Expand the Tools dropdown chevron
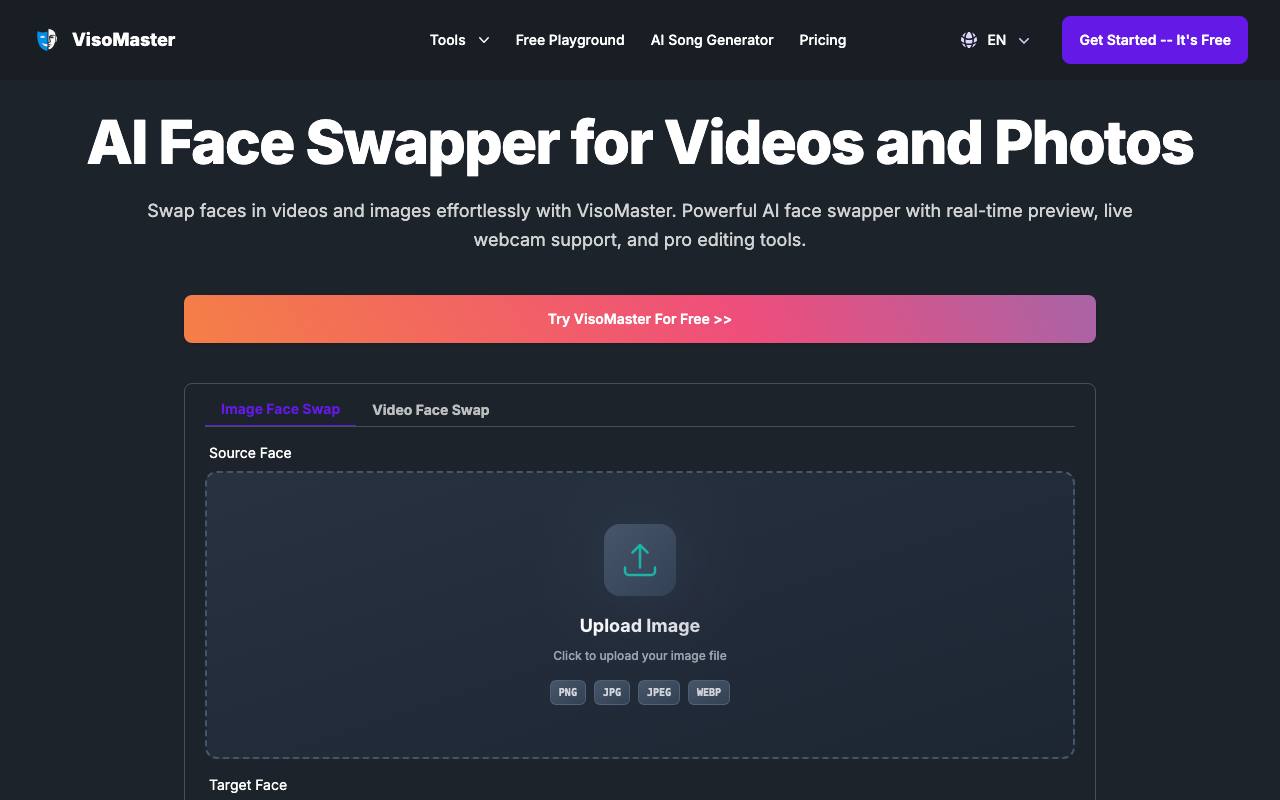Screen dimensions: 1280x800 coord(484,40)
